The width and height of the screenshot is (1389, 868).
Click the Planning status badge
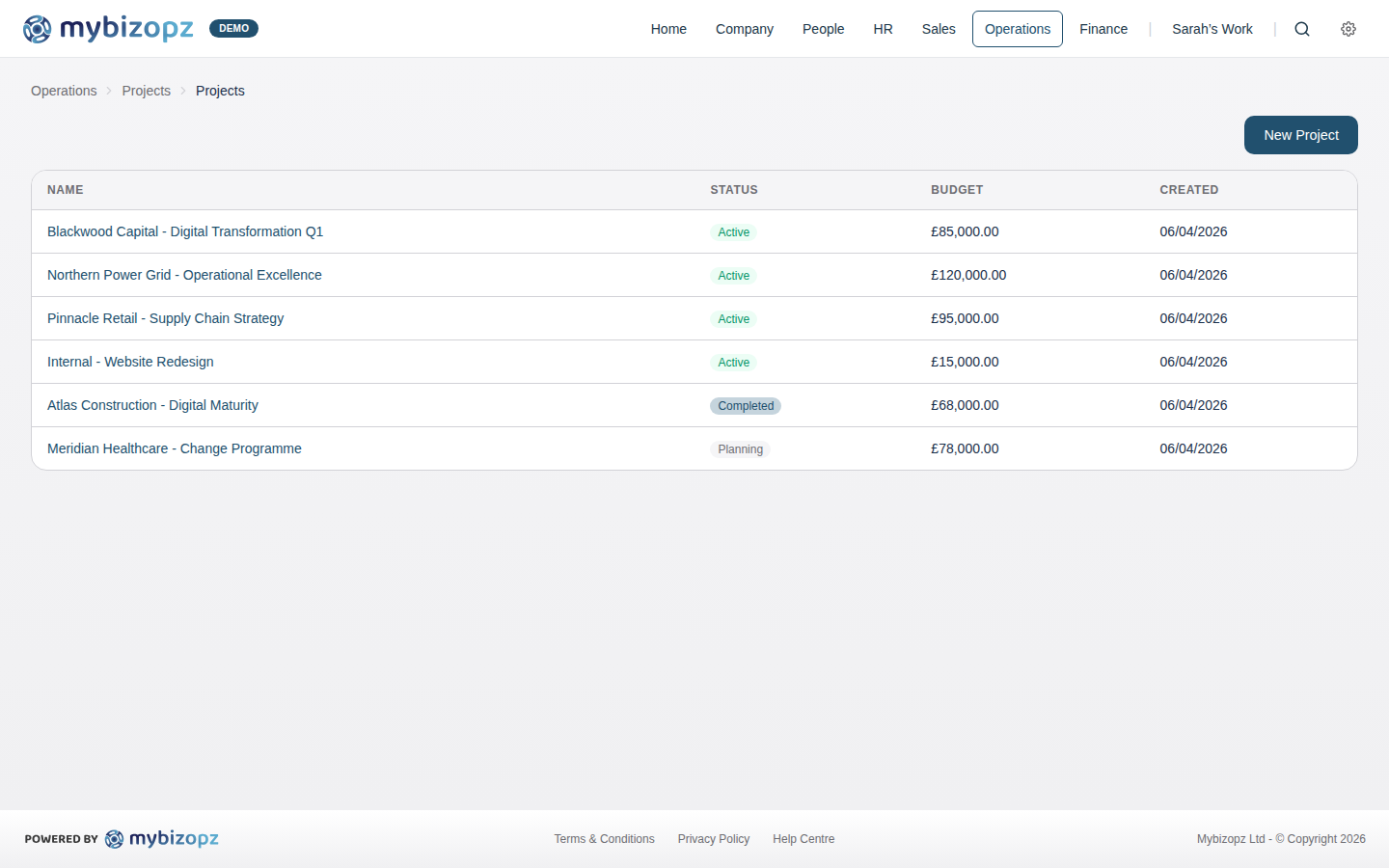click(x=740, y=449)
